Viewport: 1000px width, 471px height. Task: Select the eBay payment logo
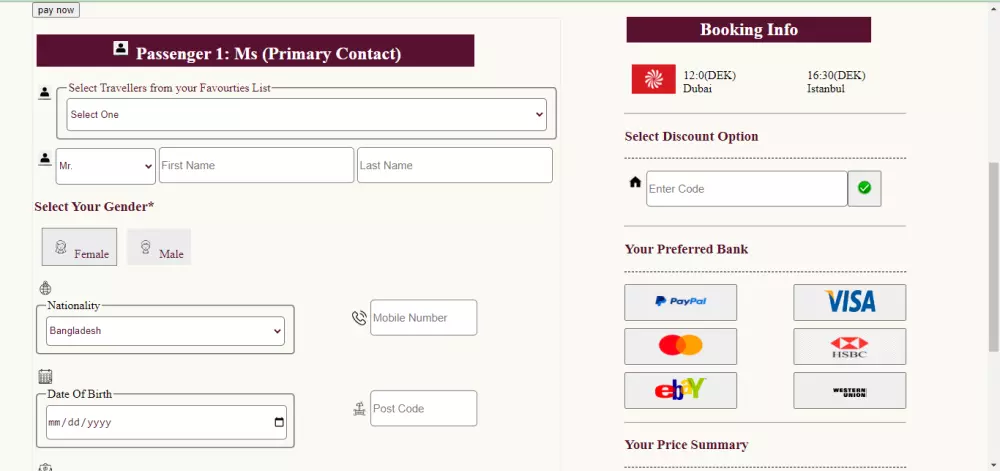pos(680,390)
